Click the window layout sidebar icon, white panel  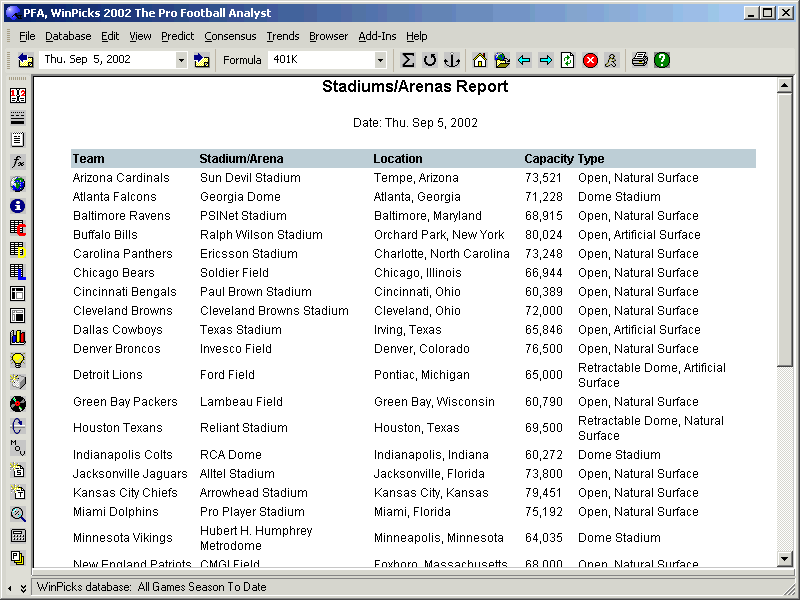pos(18,293)
